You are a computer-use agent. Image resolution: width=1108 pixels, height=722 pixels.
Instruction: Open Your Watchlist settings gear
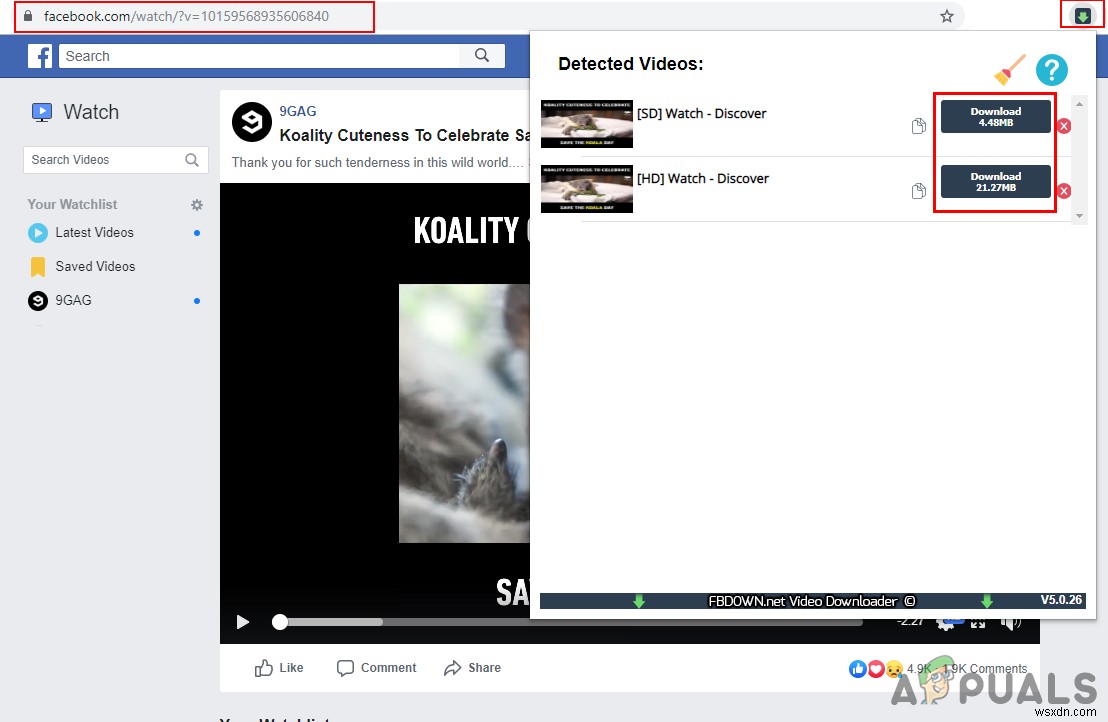[x=197, y=204]
